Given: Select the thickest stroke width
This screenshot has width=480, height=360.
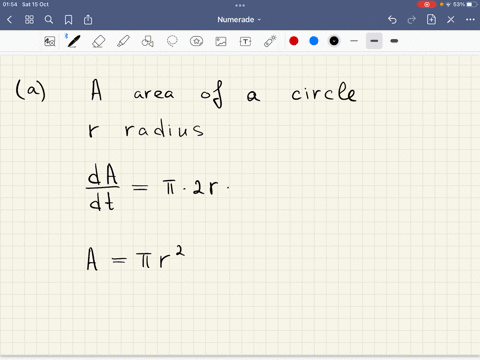Looking at the screenshot, I should click(394, 41).
